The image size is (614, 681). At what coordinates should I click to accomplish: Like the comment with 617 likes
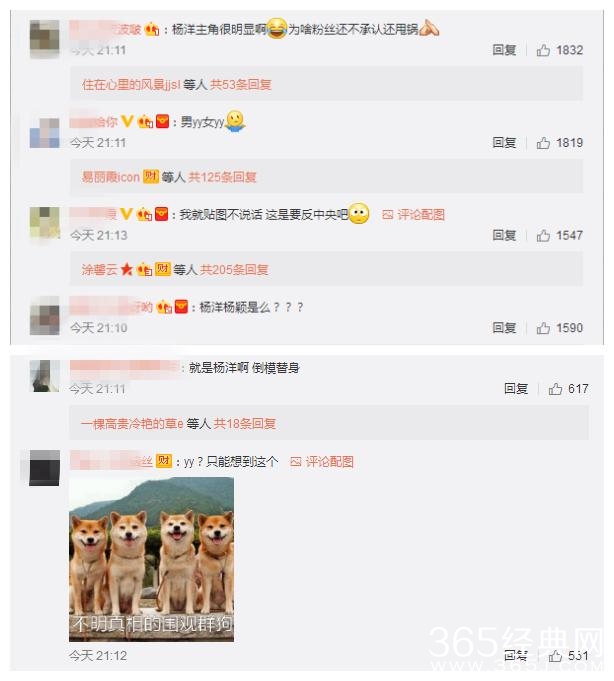[x=555, y=389]
